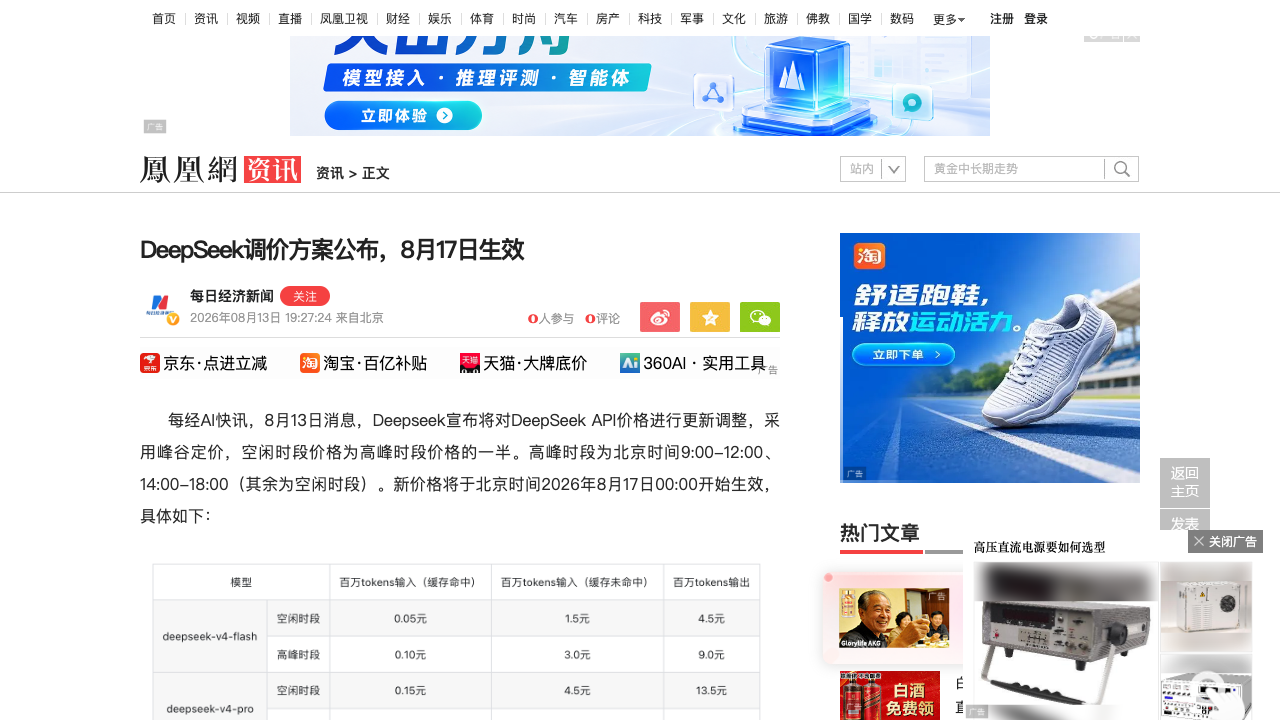1280x720 pixels.
Task: Open 数码 in top navigation
Action: coord(902,18)
